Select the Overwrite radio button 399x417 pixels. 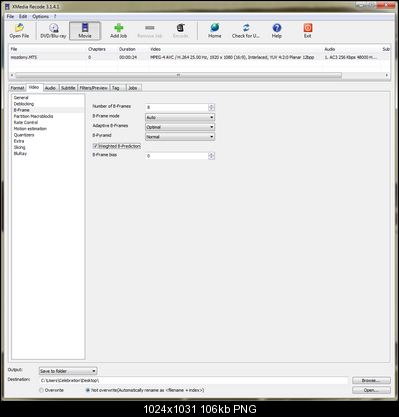click(41, 390)
